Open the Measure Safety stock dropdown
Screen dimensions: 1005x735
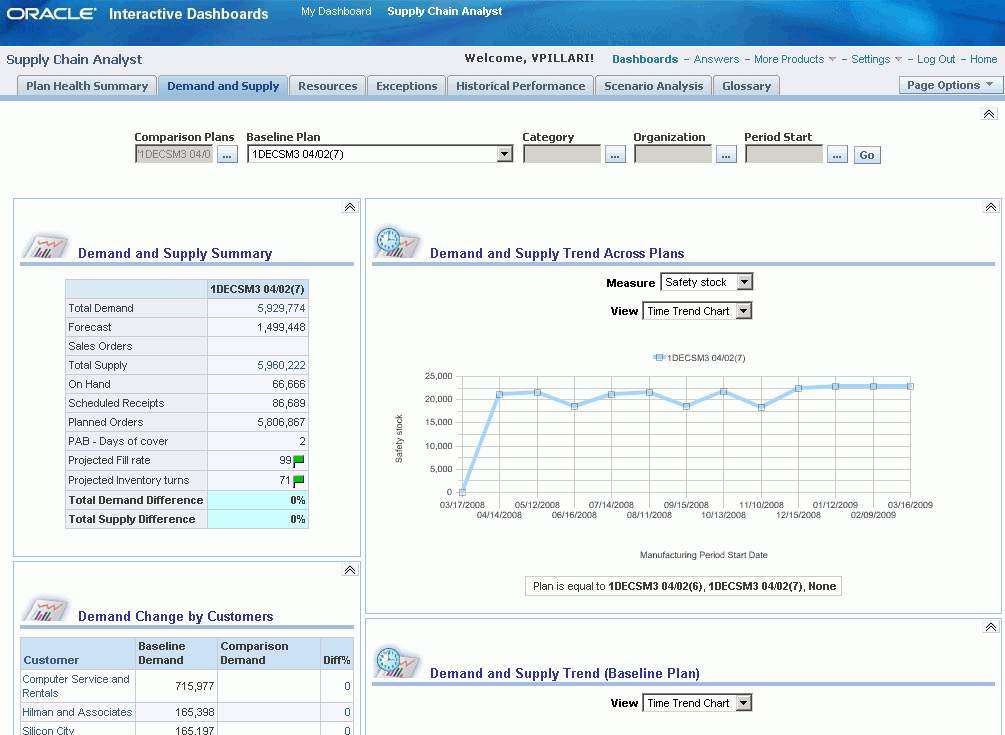(744, 282)
